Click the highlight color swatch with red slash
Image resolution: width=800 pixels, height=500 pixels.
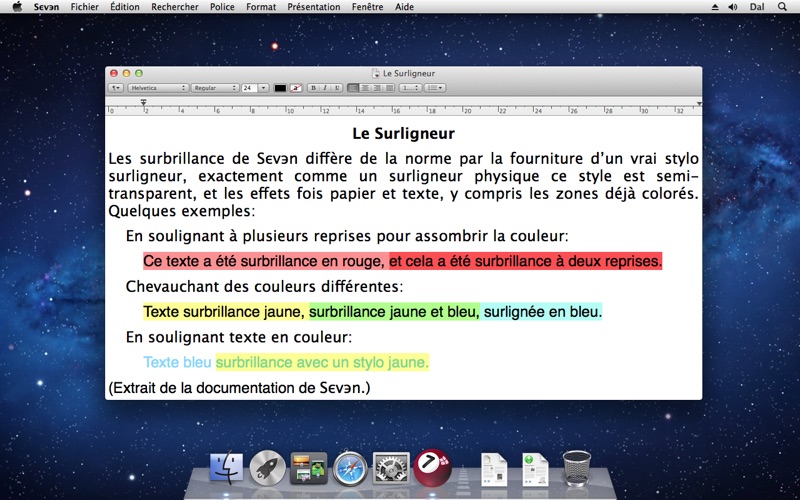[x=296, y=88]
